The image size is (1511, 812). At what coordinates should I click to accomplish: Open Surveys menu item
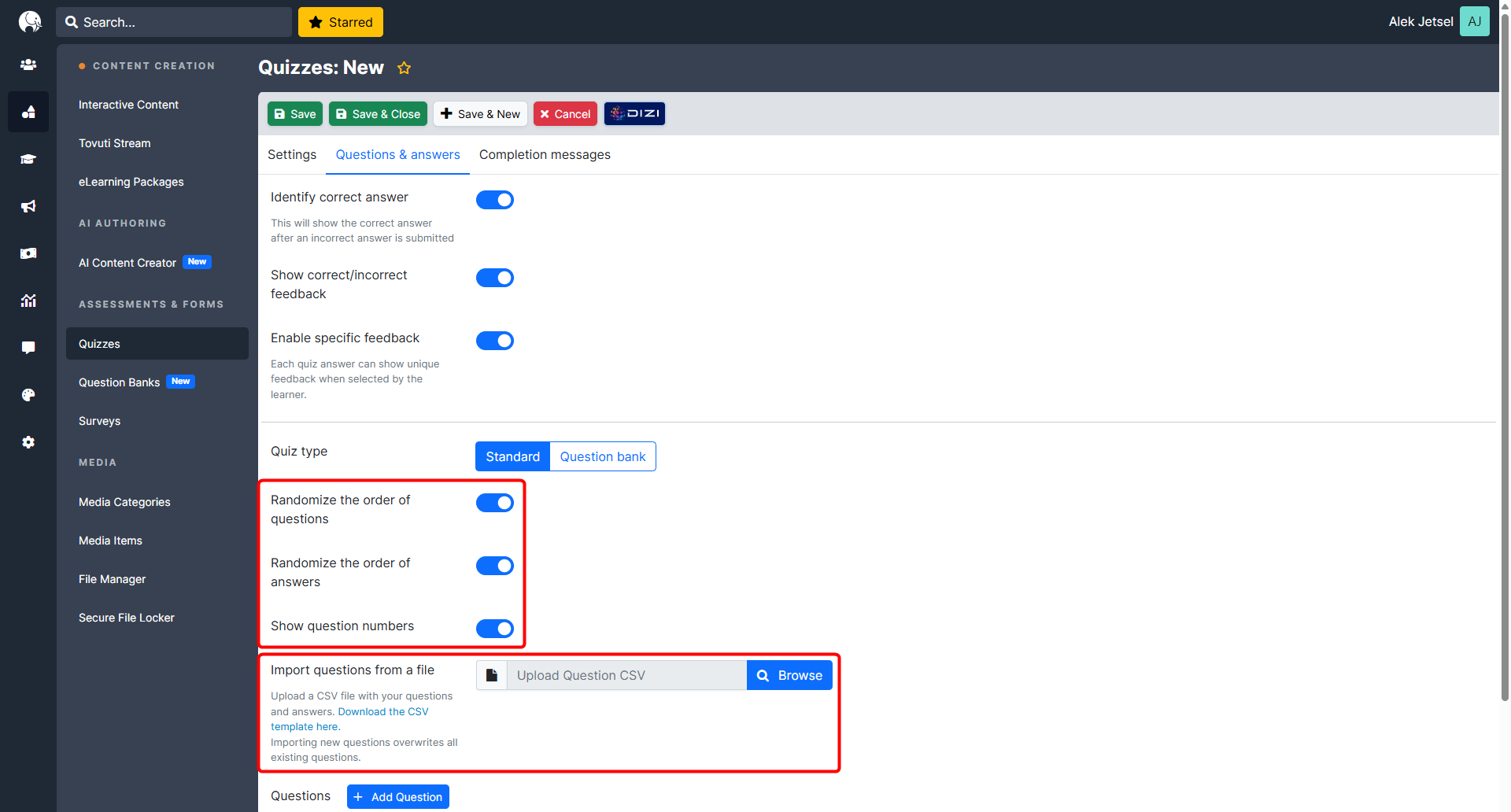pos(99,421)
